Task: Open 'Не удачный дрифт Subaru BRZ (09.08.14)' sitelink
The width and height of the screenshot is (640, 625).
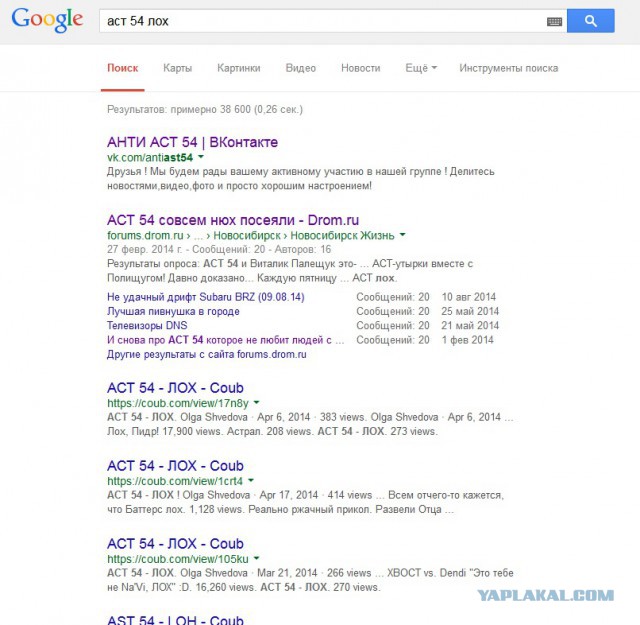Action: pos(206,297)
